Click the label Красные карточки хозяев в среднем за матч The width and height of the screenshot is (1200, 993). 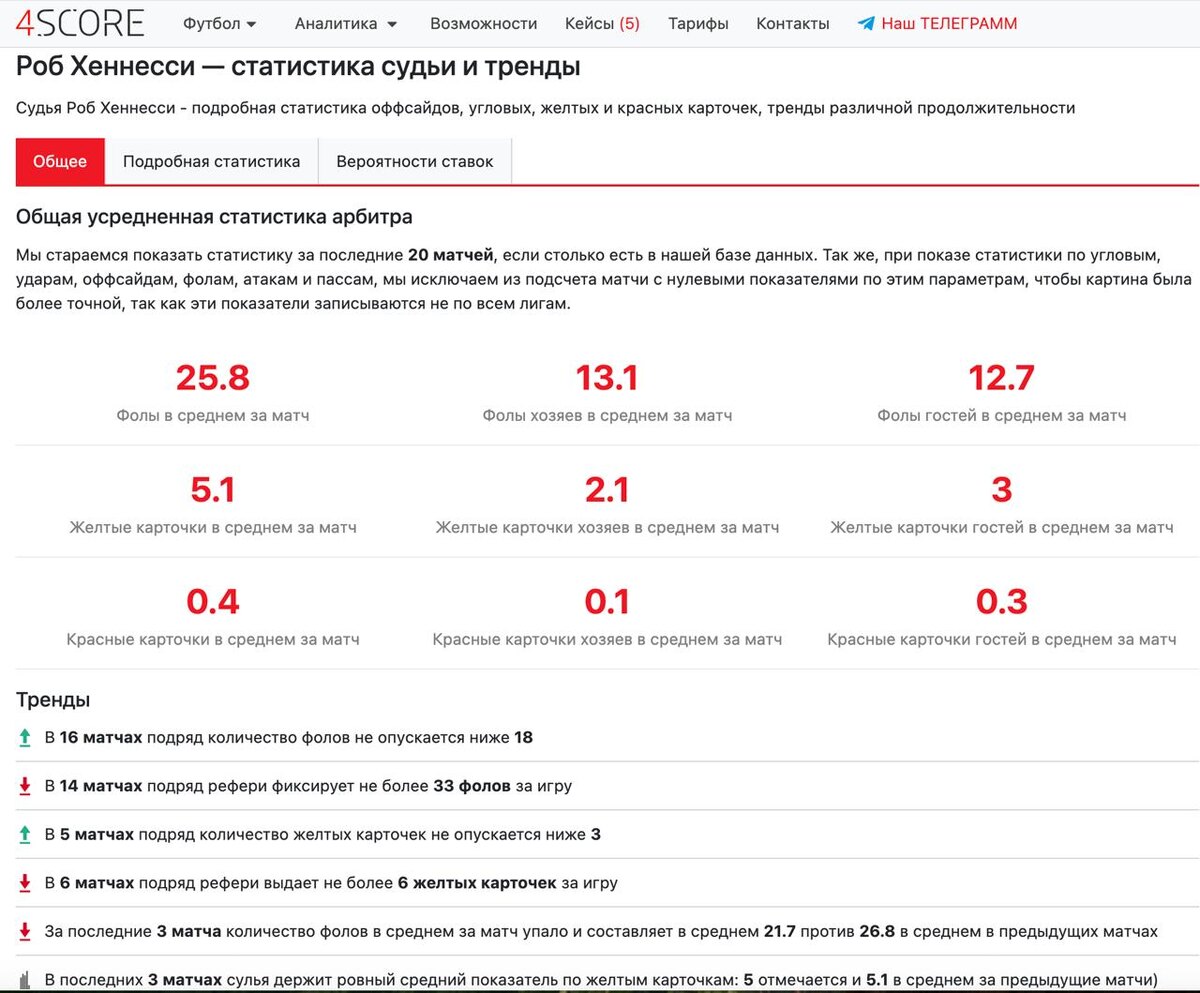tap(607, 639)
